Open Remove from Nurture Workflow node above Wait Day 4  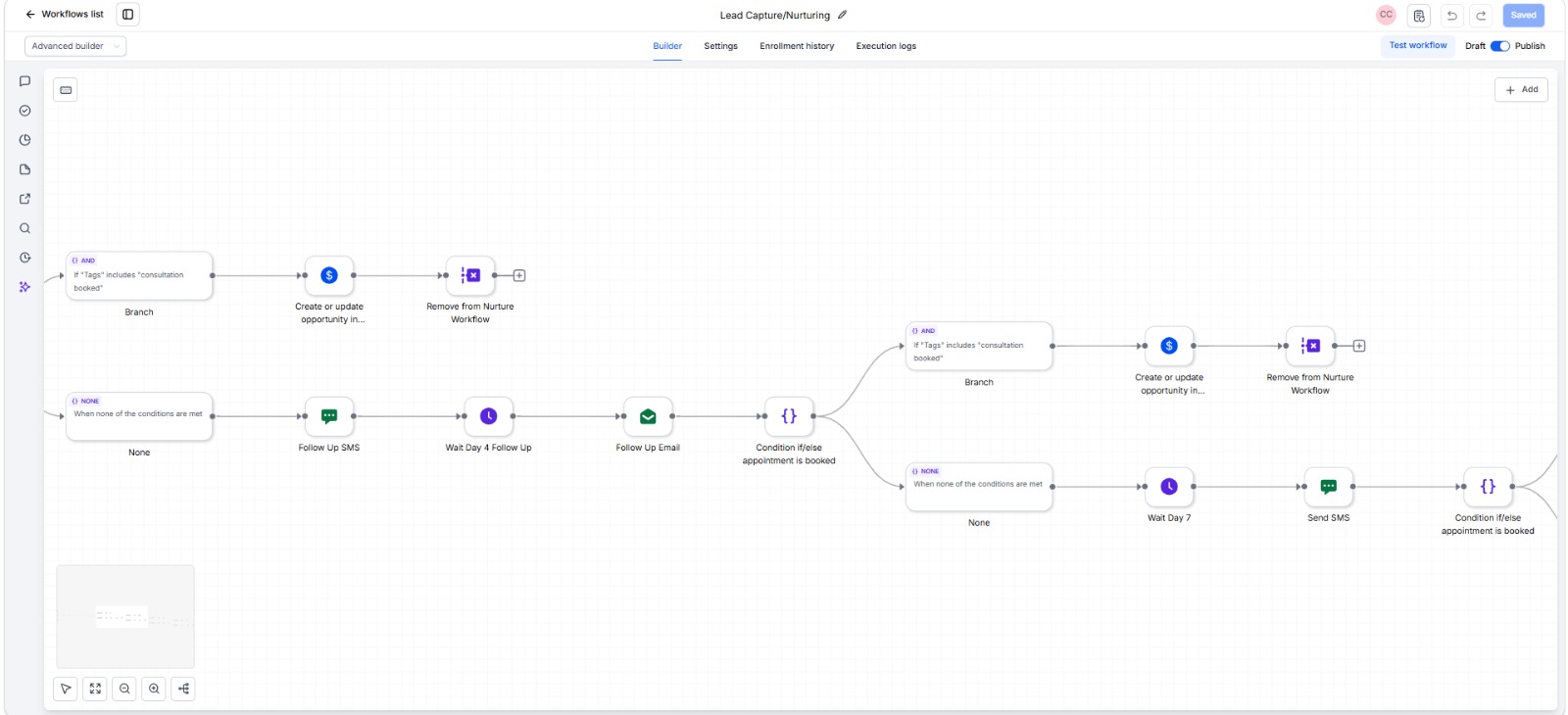470,275
